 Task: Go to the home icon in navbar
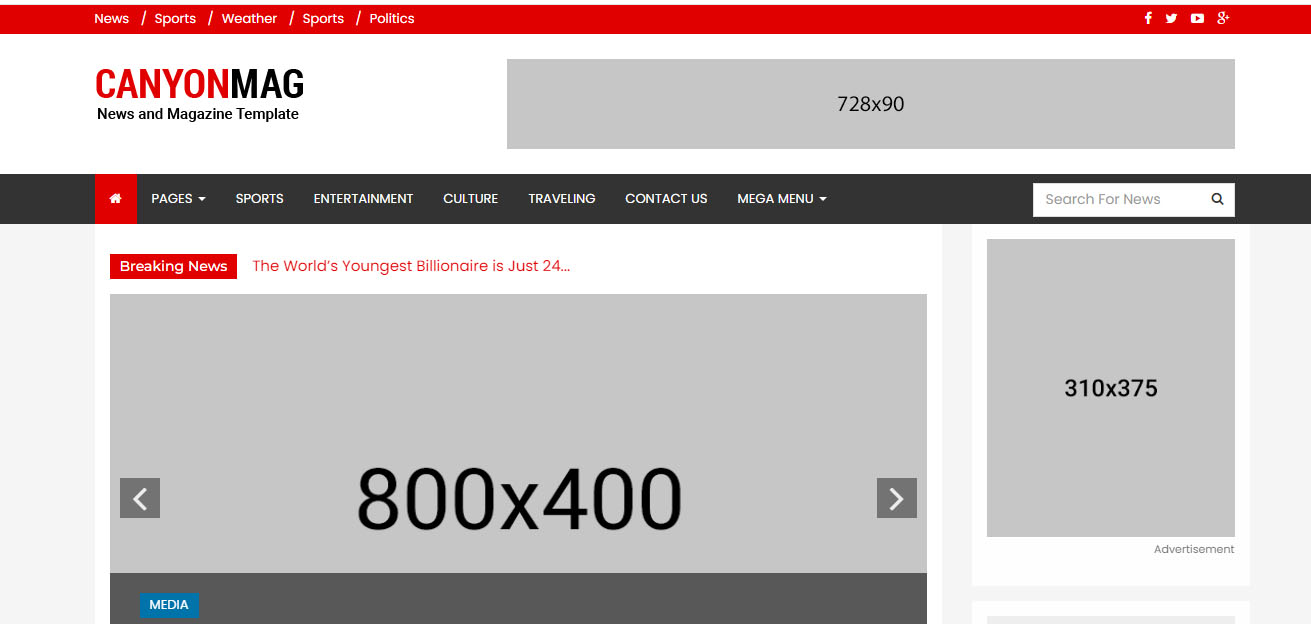[116, 199]
